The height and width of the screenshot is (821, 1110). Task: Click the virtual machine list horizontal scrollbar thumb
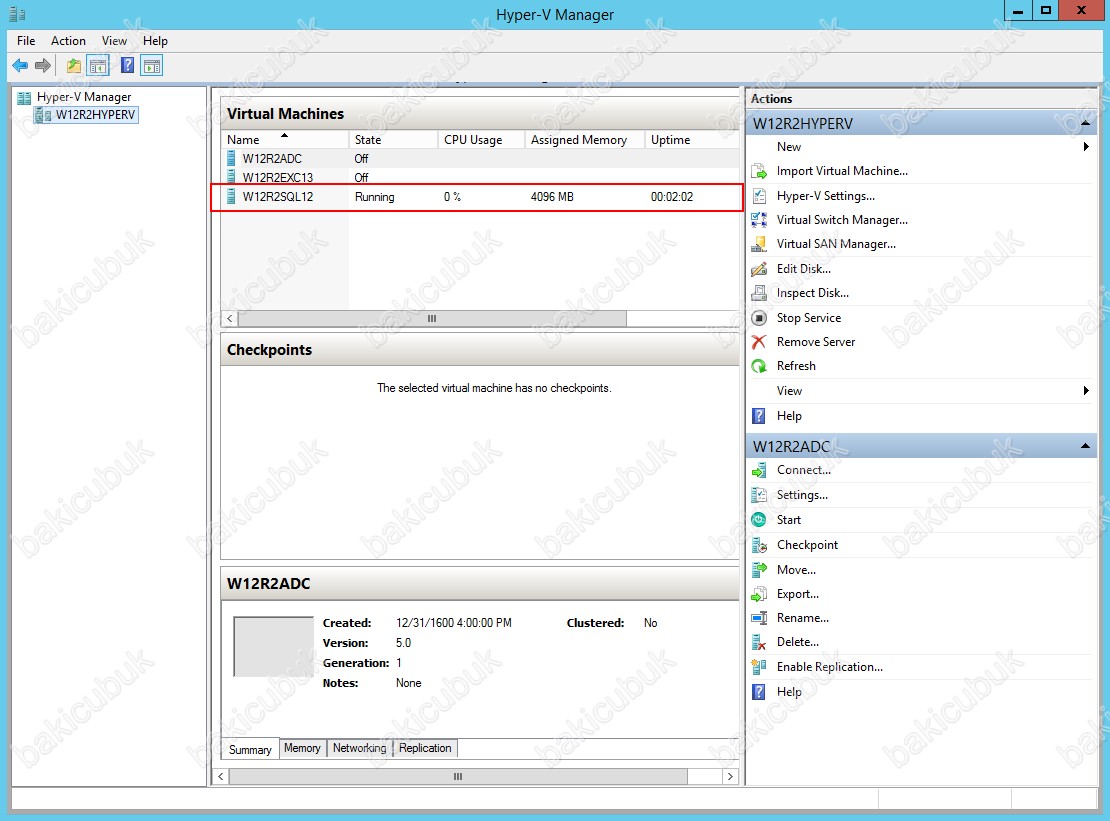tap(432, 318)
